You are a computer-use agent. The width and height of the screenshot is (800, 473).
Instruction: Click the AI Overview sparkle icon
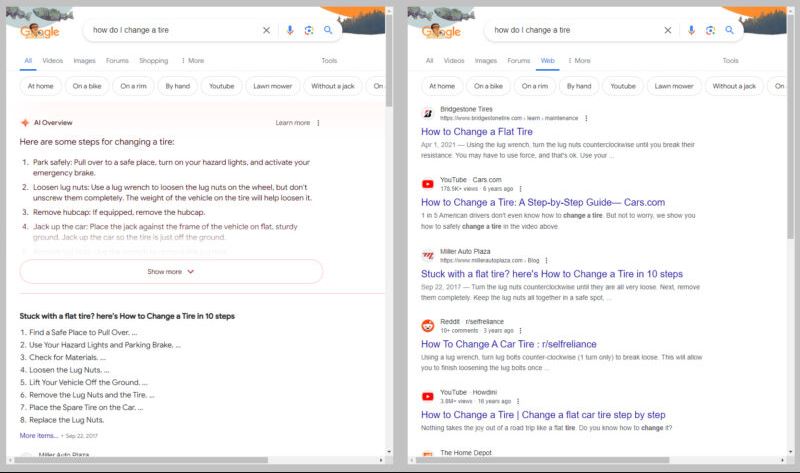(x=24, y=122)
